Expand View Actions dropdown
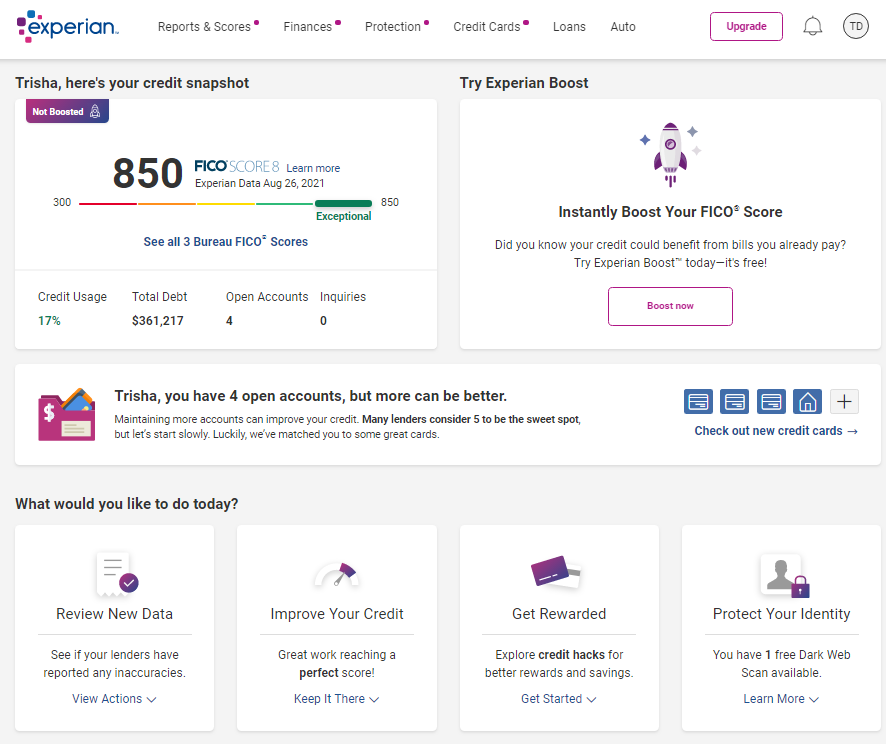This screenshot has height=744, width=886. tap(114, 699)
